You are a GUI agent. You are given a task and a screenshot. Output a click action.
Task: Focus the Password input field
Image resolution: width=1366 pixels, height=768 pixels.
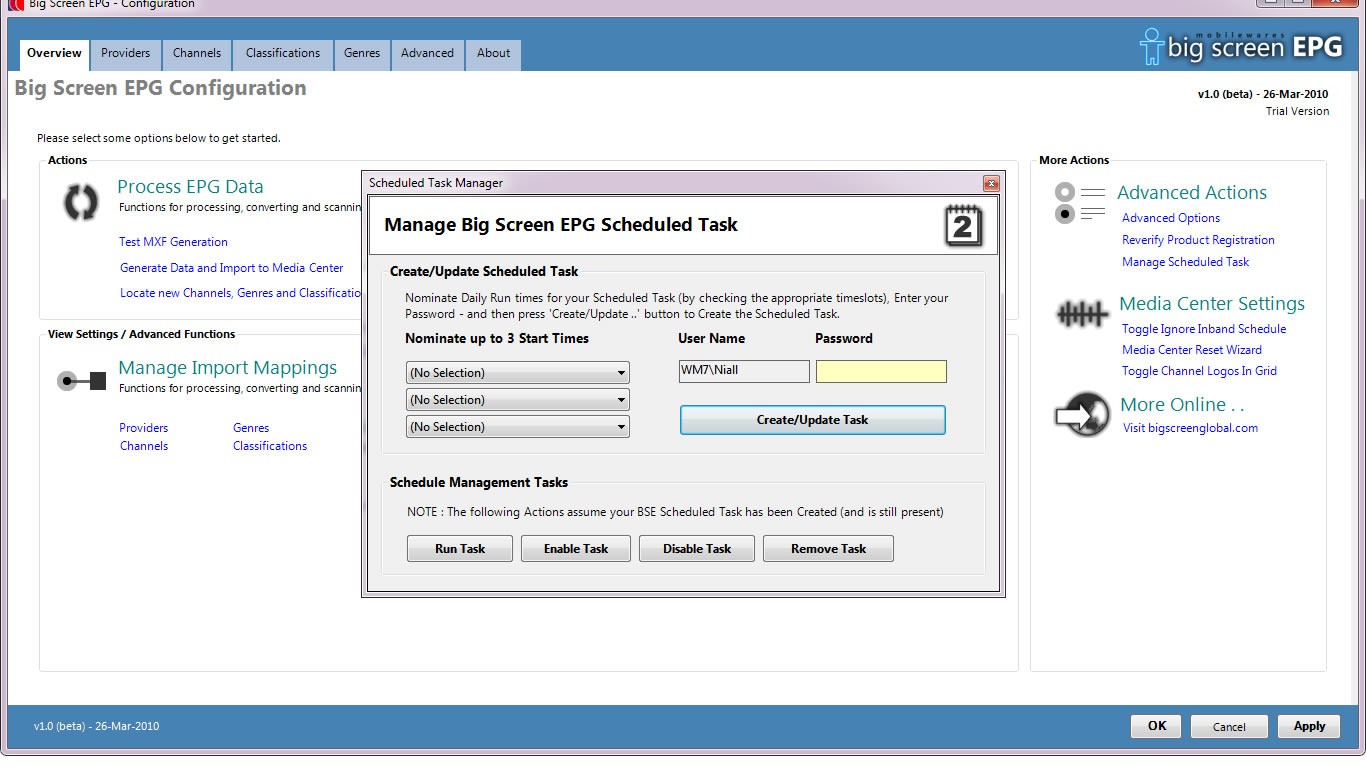[x=882, y=372]
